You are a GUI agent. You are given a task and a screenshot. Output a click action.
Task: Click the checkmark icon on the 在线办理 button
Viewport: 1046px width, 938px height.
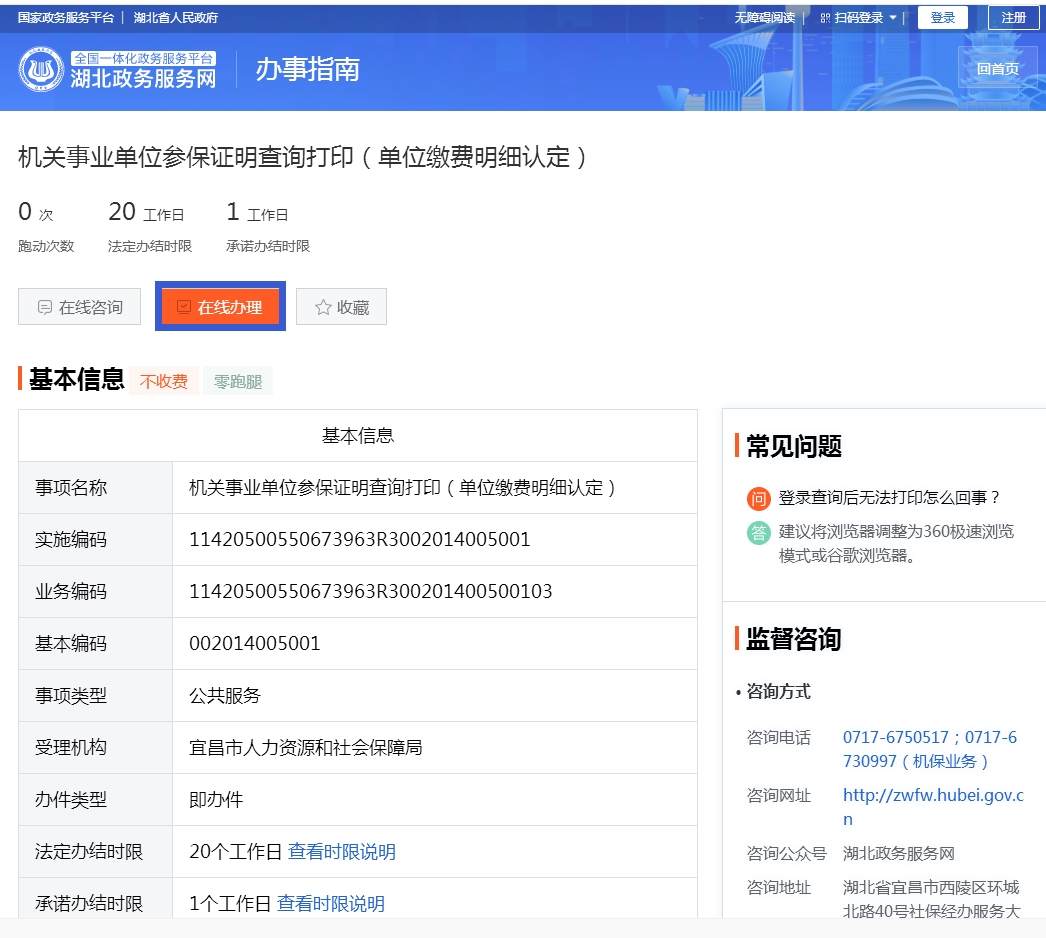pyautogui.click(x=184, y=307)
